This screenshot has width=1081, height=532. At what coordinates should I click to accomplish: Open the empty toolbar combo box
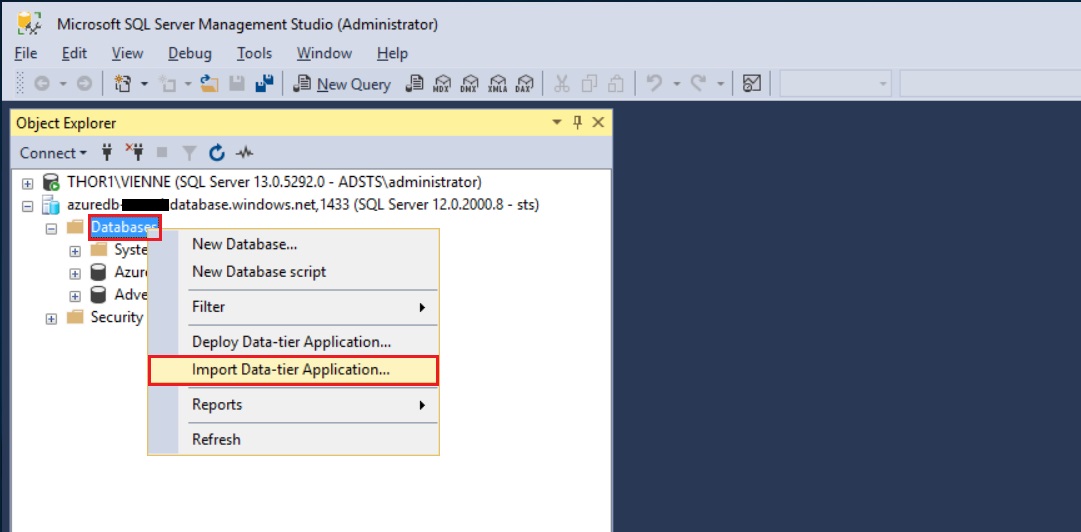pyautogui.click(x=836, y=84)
